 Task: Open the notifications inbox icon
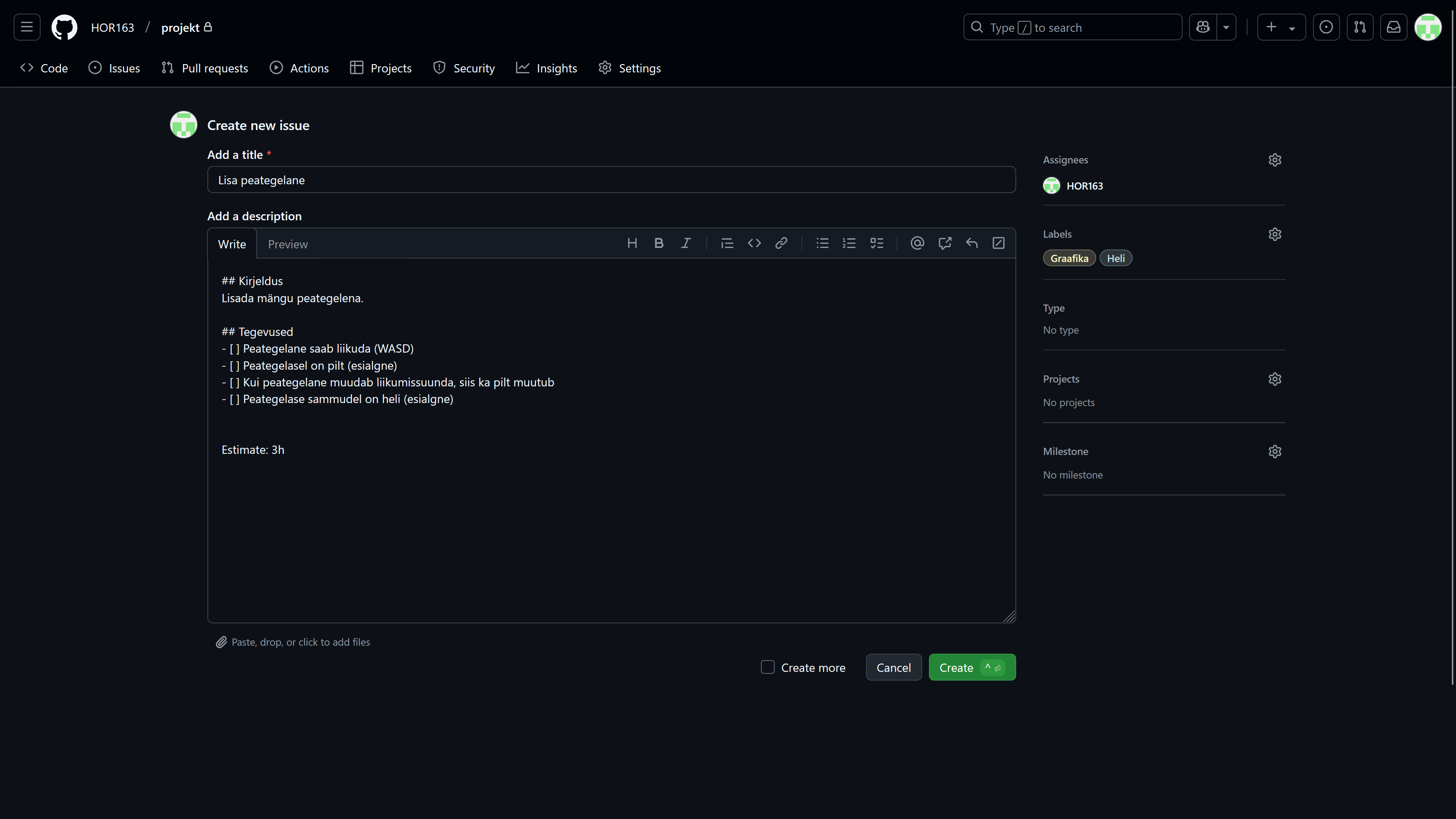pyautogui.click(x=1394, y=27)
